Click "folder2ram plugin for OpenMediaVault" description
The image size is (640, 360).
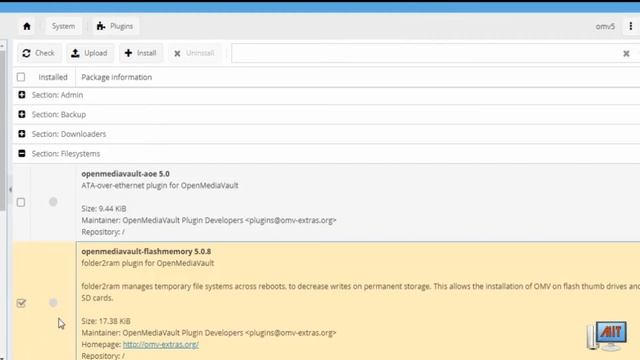[147, 263]
